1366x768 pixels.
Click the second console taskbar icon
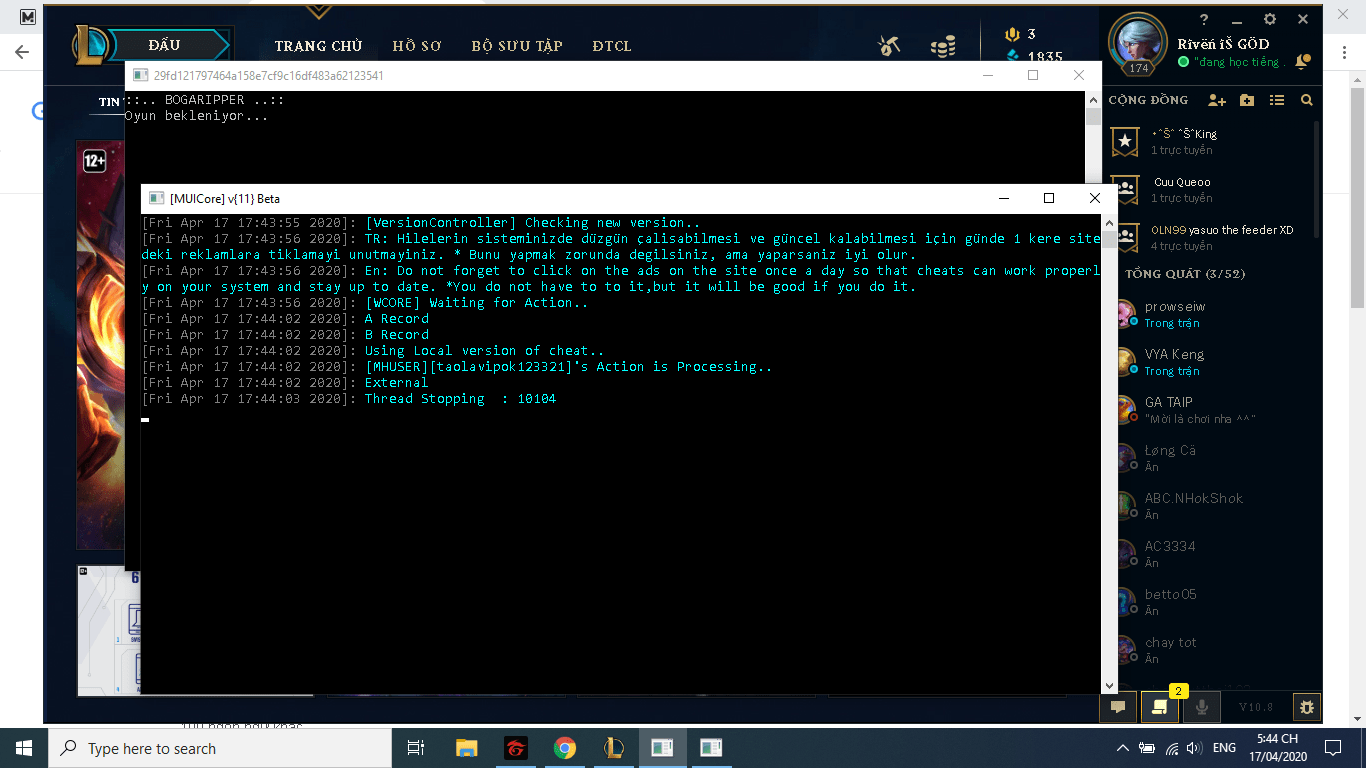pyautogui.click(x=711, y=747)
